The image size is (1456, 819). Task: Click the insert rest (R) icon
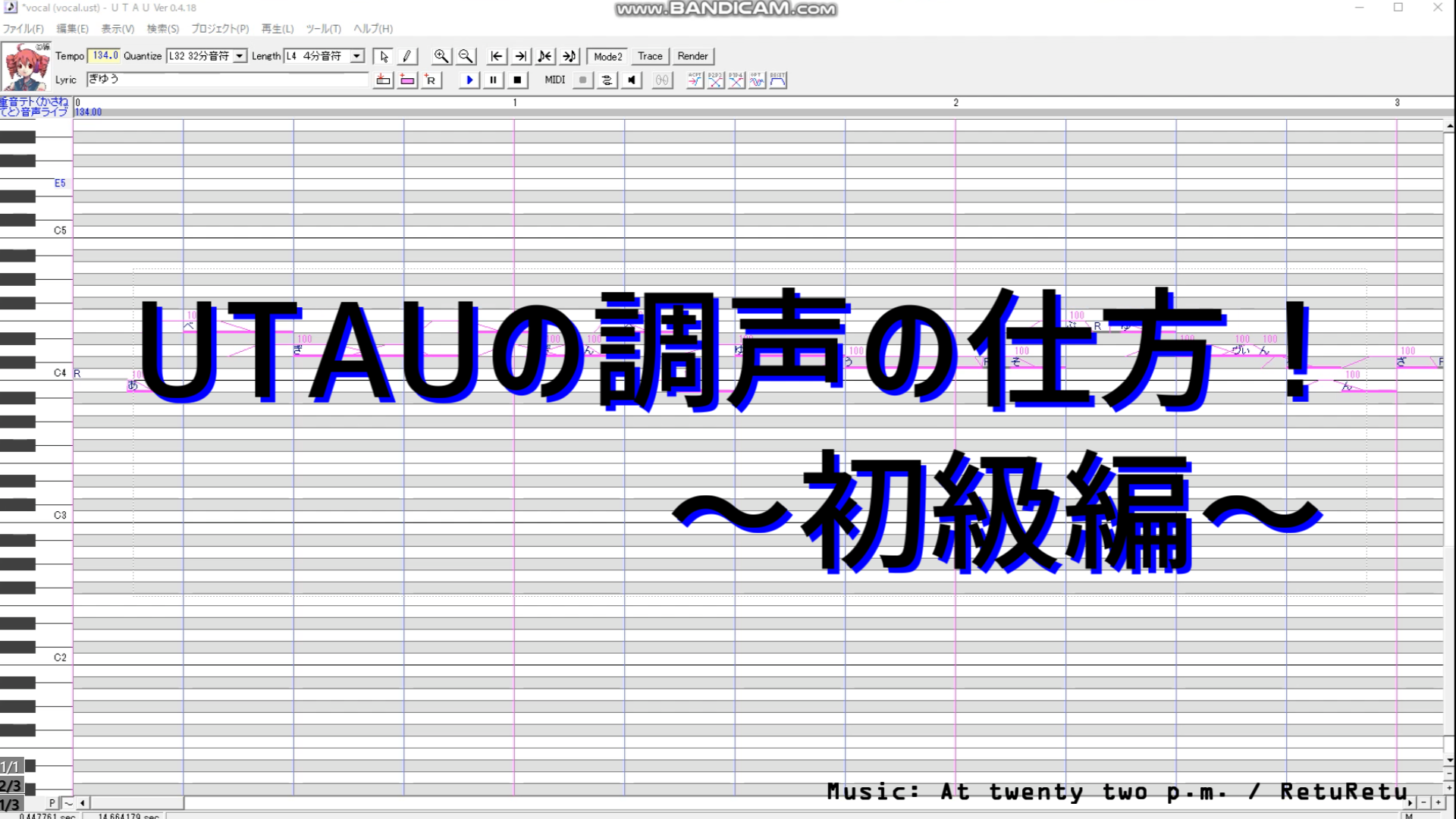point(431,80)
